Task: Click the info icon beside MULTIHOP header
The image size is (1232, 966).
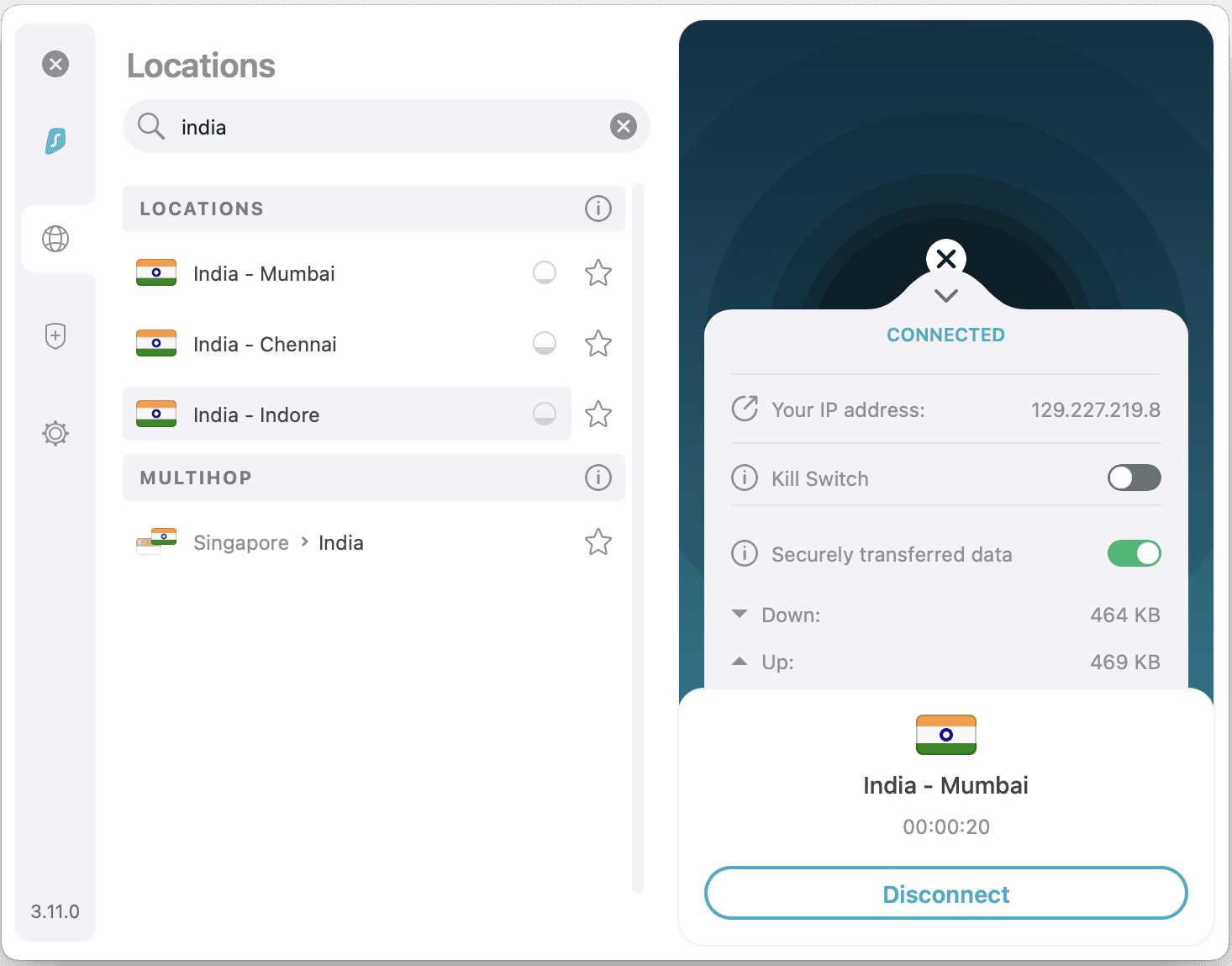Action: tap(598, 478)
